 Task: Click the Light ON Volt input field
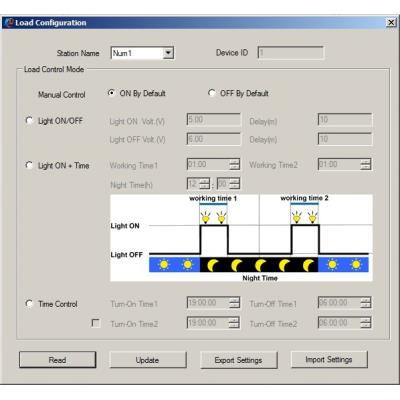213,120
